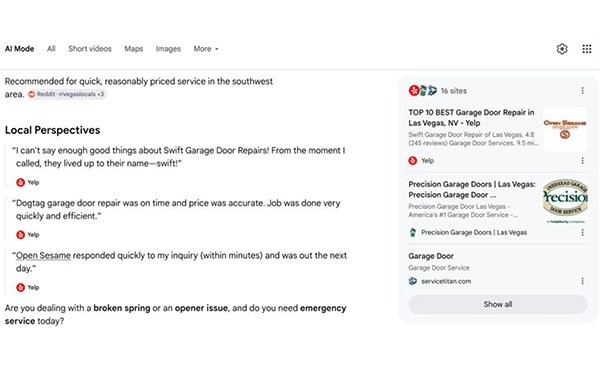This screenshot has width=600, height=375.
Task: Click the Yelp icon under the Dogtag quote
Action: coord(21,235)
